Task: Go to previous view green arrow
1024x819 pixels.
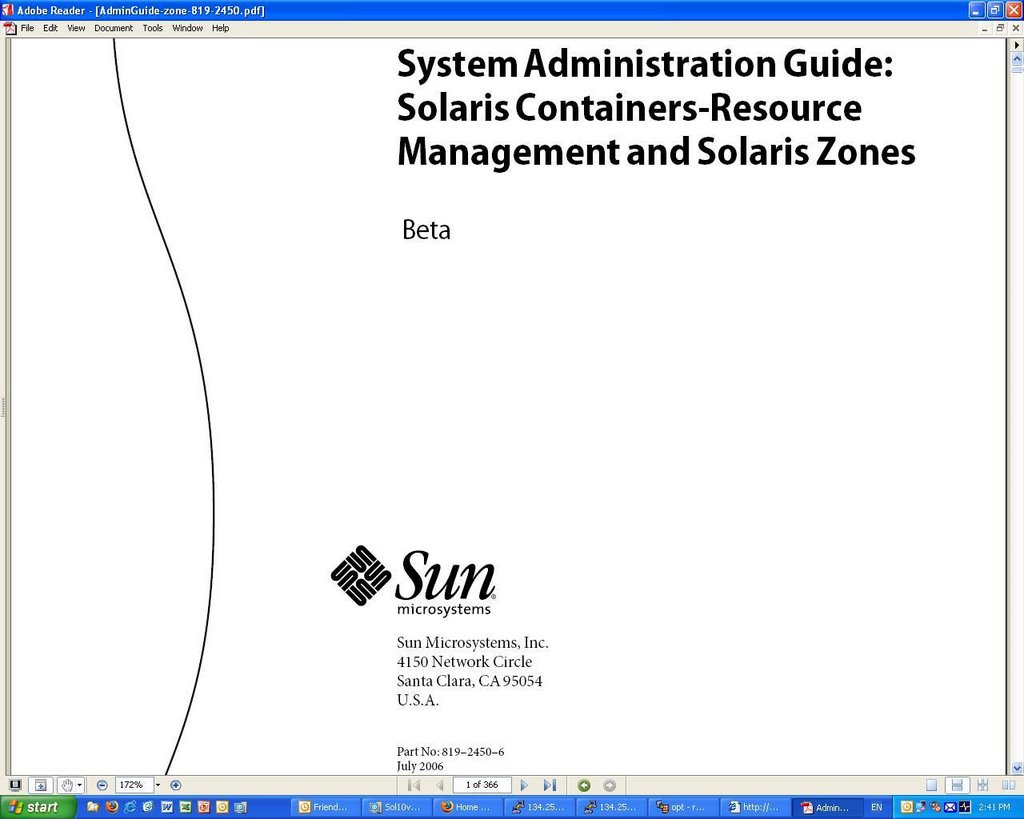Action: click(x=584, y=786)
